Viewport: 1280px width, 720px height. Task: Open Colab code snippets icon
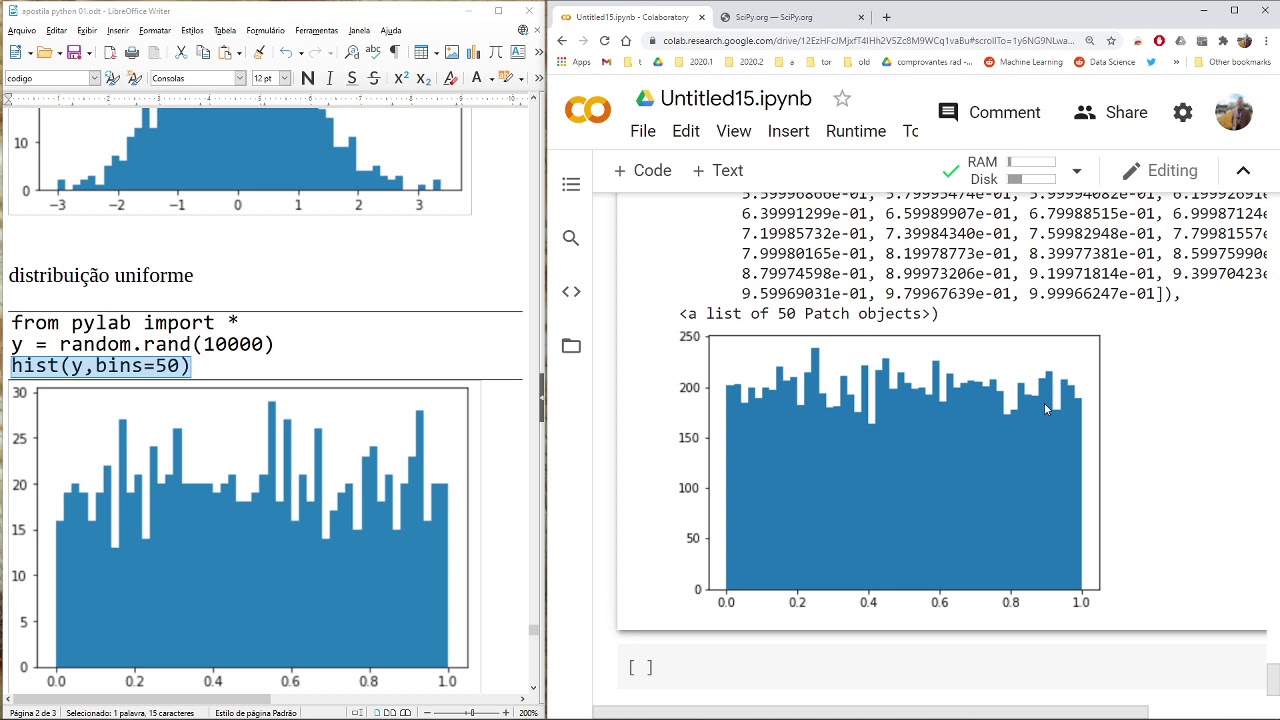[x=571, y=292]
